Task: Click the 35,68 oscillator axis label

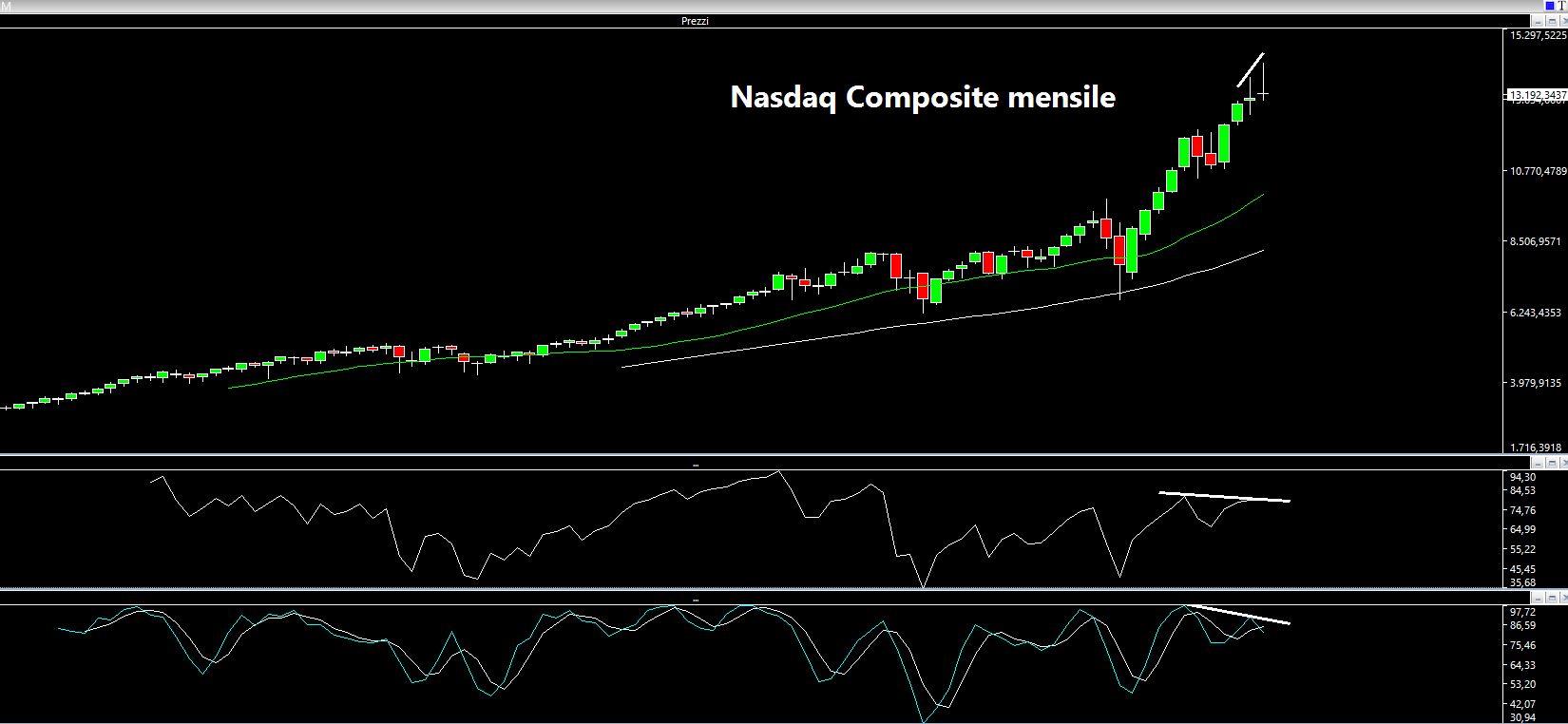Action: (x=1522, y=582)
